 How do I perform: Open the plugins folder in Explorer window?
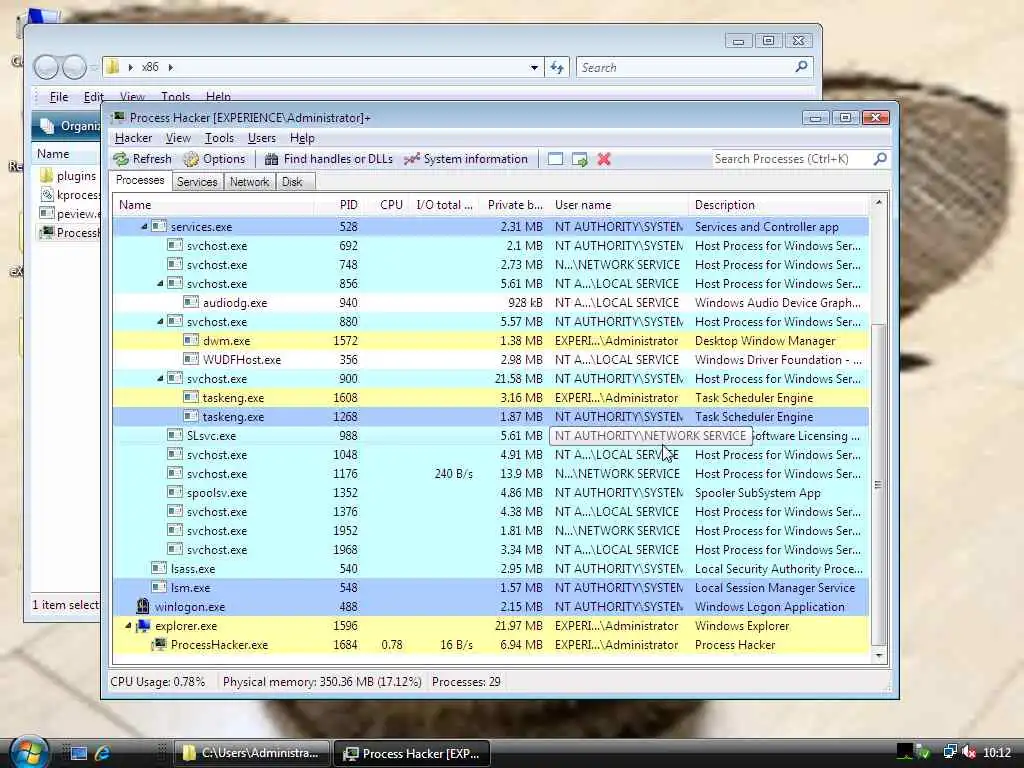point(68,176)
